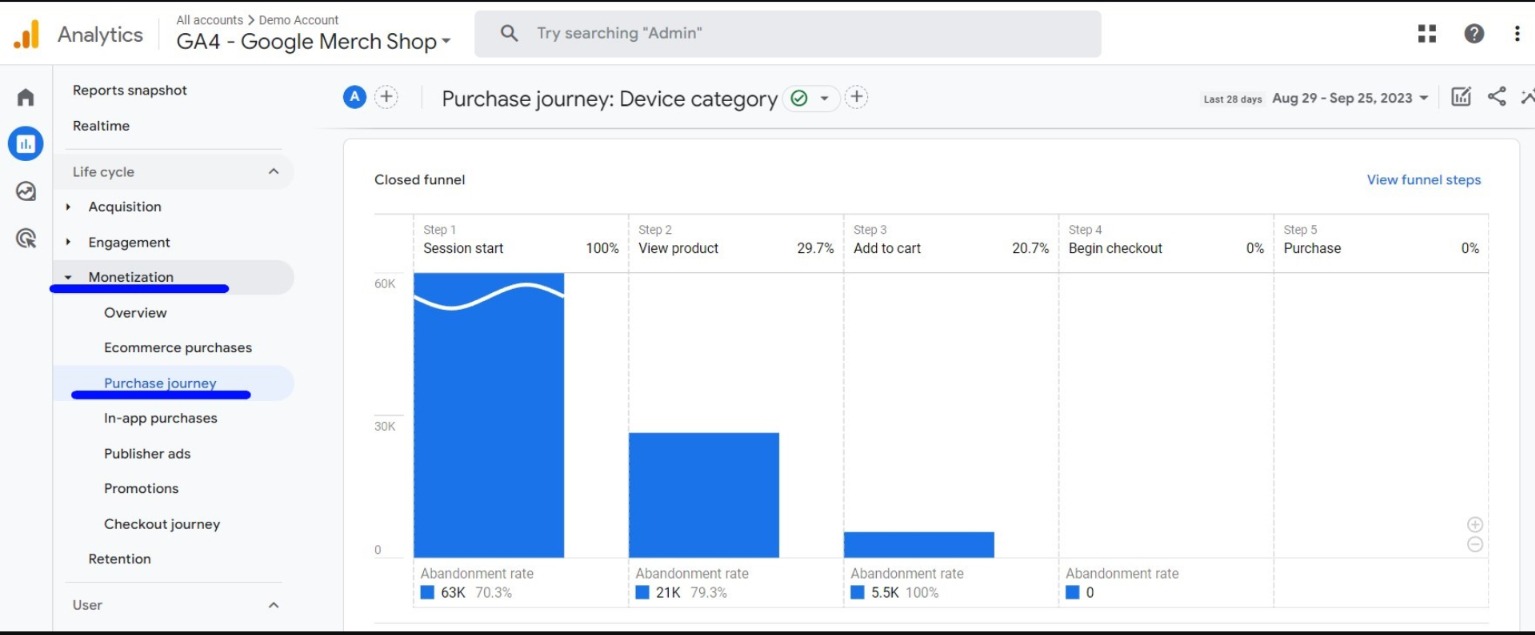This screenshot has height=635, width=1535.
Task: Click the Add to cart funnel bar
Action: coord(919,545)
